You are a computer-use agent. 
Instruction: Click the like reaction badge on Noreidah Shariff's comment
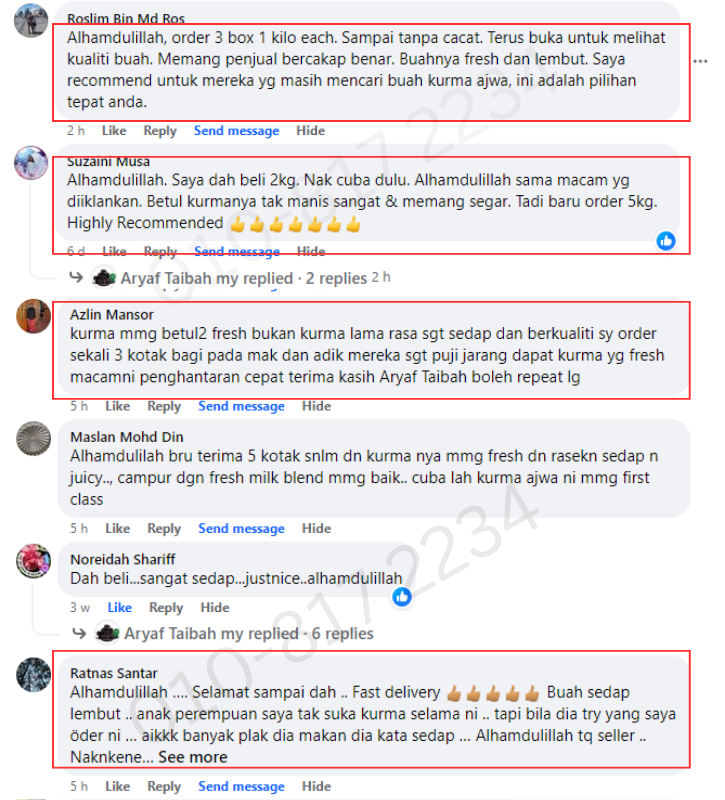[402, 596]
